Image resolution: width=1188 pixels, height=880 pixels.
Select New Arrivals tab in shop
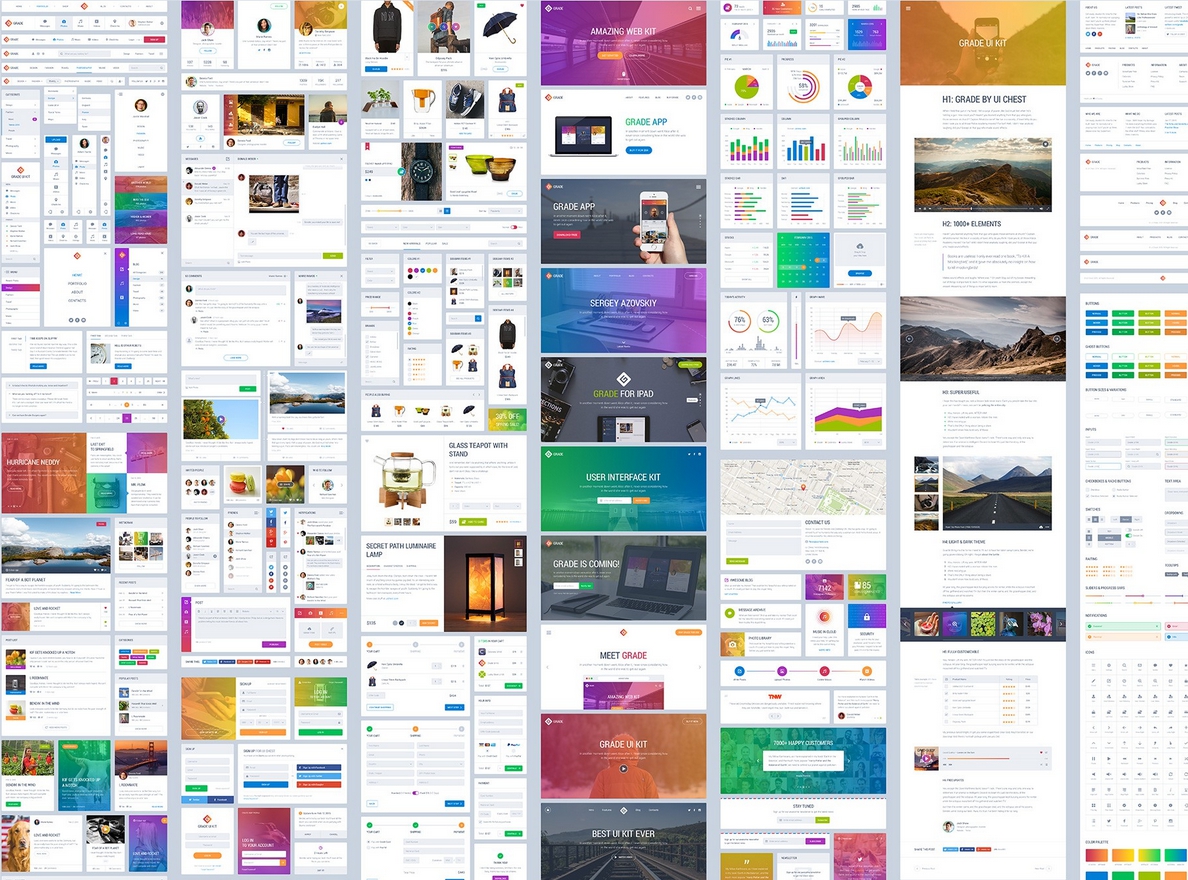click(x=411, y=244)
